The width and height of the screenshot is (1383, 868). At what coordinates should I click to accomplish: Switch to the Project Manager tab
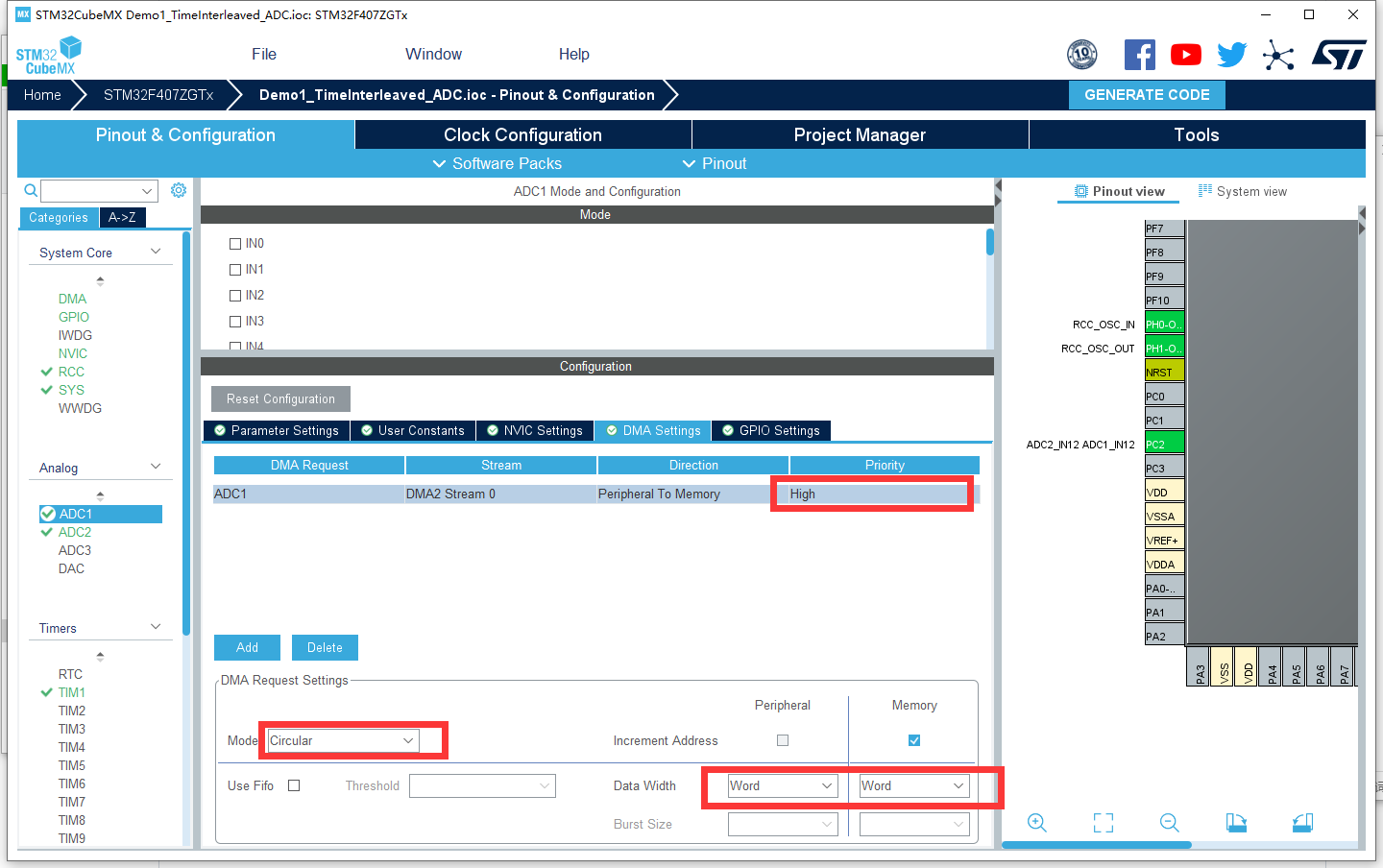point(860,134)
